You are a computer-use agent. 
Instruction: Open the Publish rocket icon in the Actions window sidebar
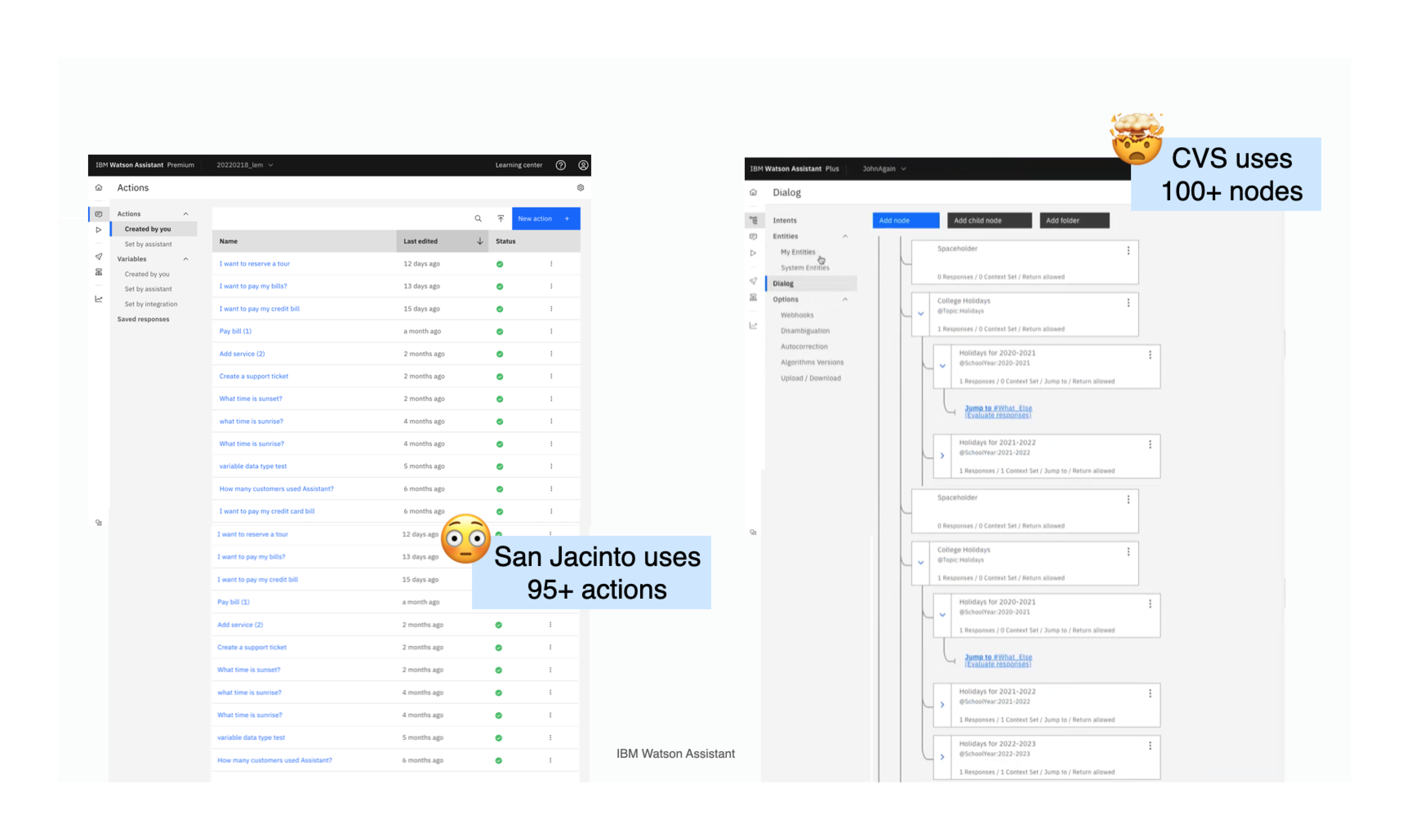(x=99, y=257)
